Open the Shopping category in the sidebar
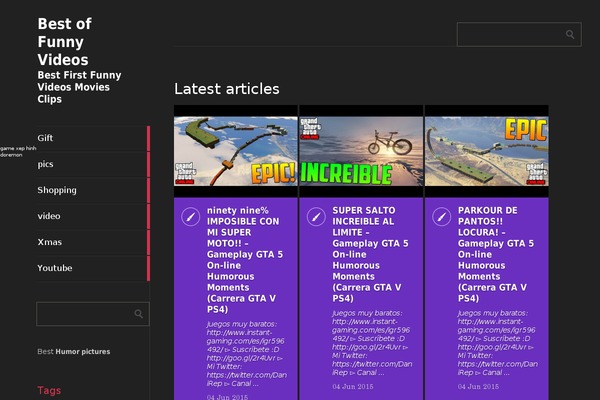This screenshot has width=600, height=400. (x=93, y=190)
